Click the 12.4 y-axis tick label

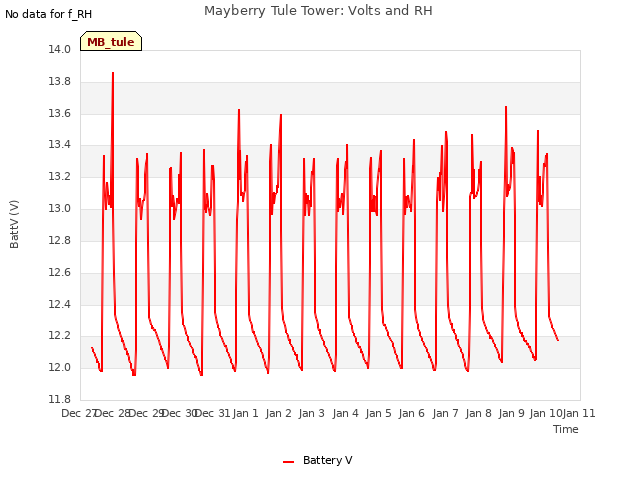[x=59, y=304]
